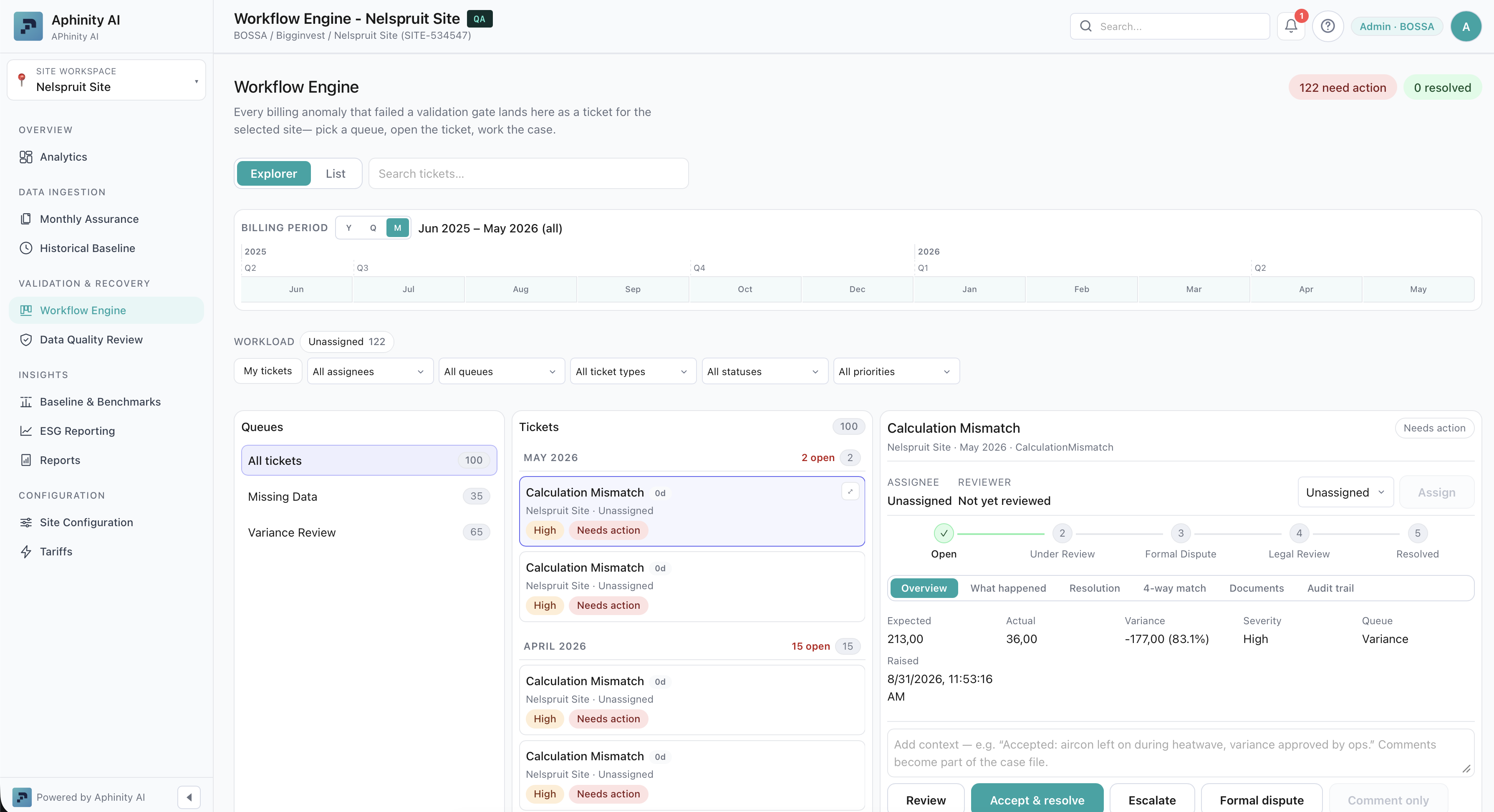Click the Reports icon in sidebar

[26, 461]
